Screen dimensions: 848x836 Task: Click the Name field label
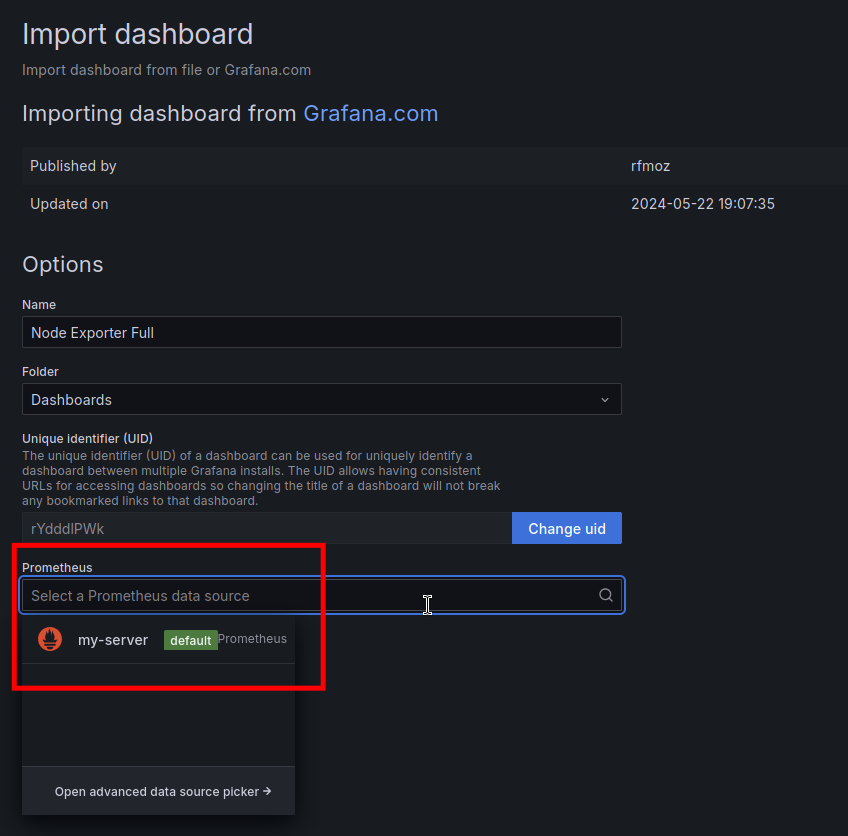point(39,304)
